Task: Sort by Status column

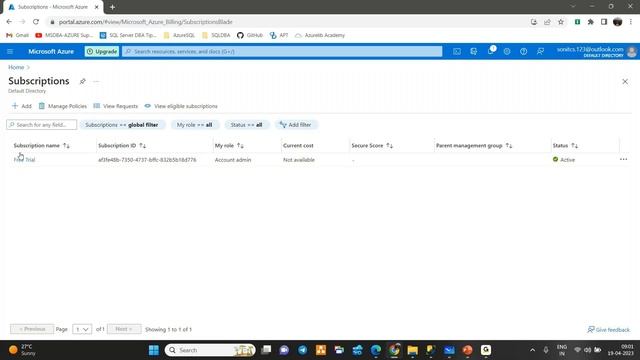Action: [x=565, y=146]
